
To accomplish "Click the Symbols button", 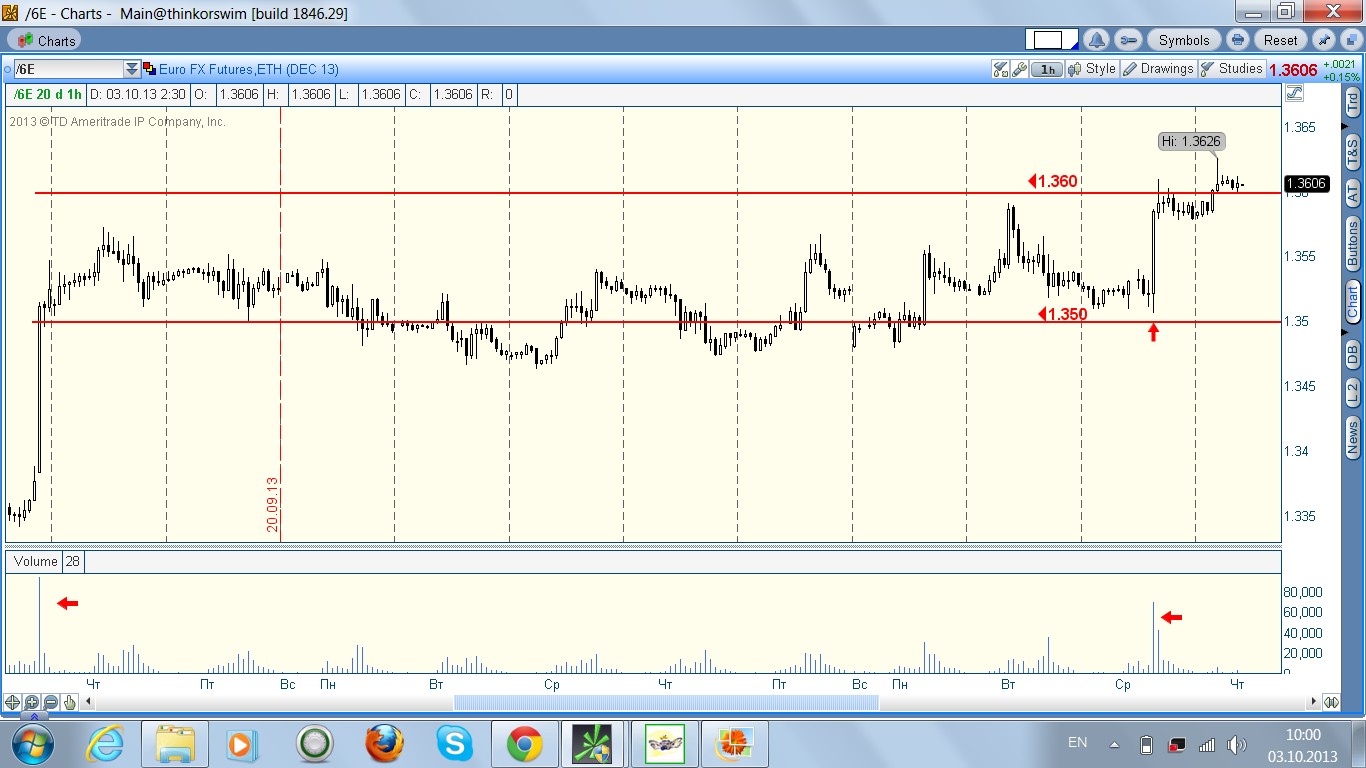I will 1184,40.
